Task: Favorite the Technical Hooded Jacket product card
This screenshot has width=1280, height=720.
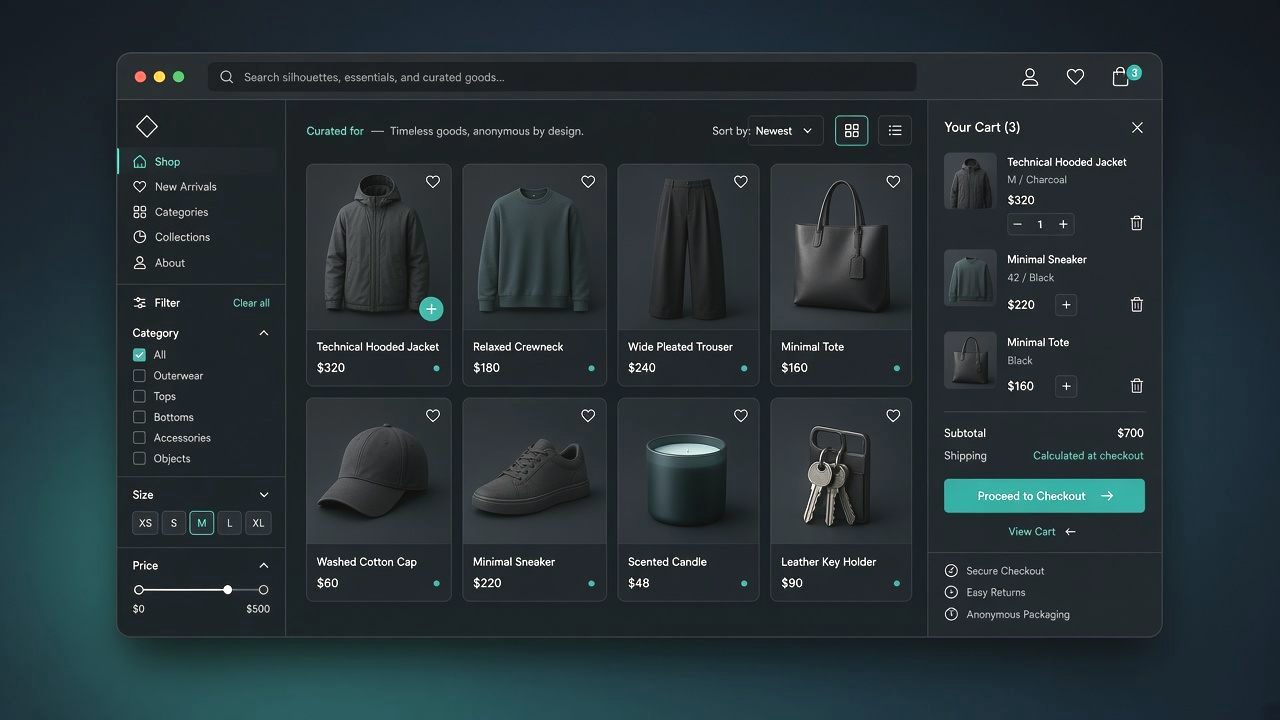Action: pyautogui.click(x=433, y=182)
